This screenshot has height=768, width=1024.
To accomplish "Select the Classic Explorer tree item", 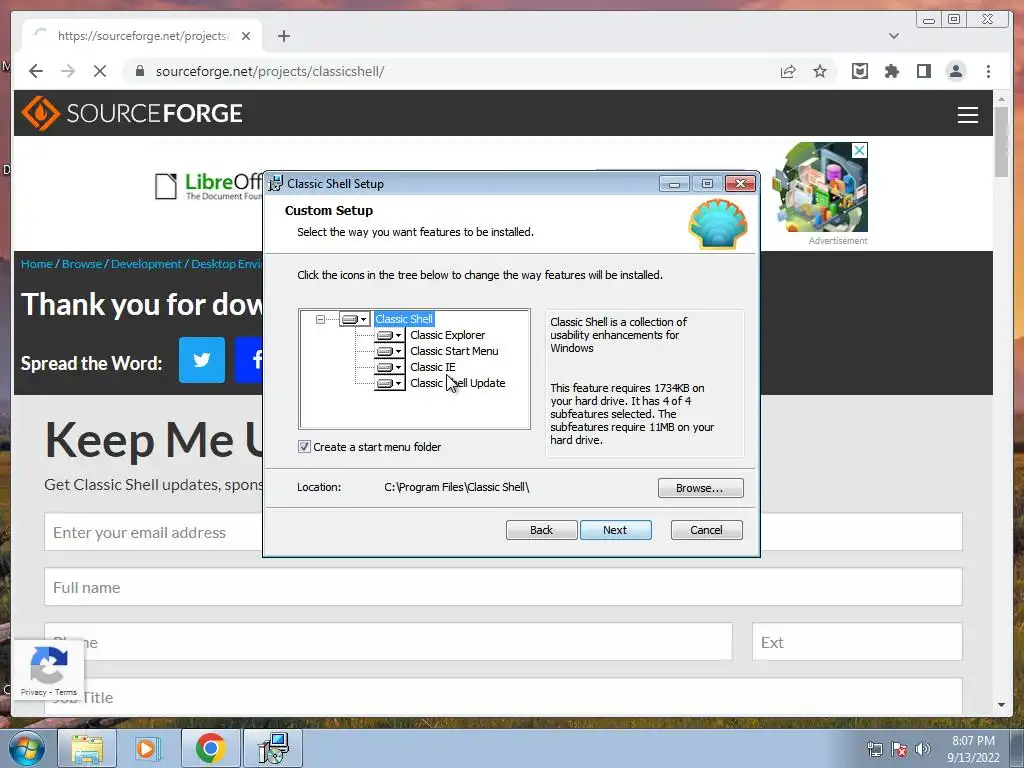I will [x=447, y=335].
